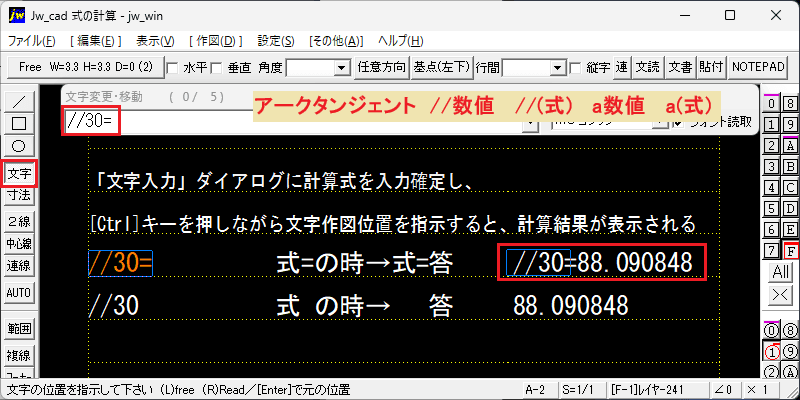Screen dimensions: 800x400
Task: Click the white //30 text on canvas
Action: [x=113, y=306]
